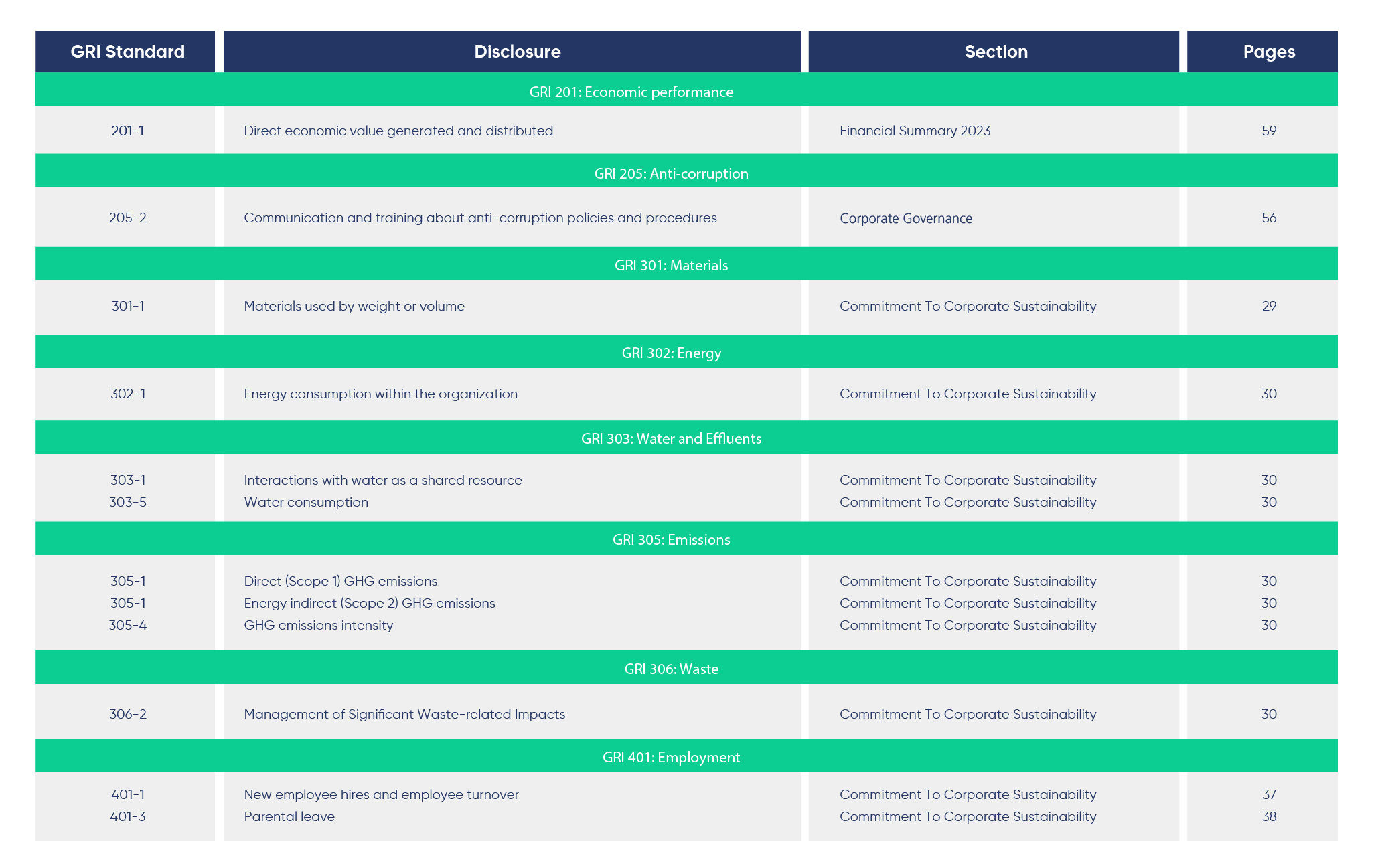Click the Water consumption disclosure

[306, 502]
